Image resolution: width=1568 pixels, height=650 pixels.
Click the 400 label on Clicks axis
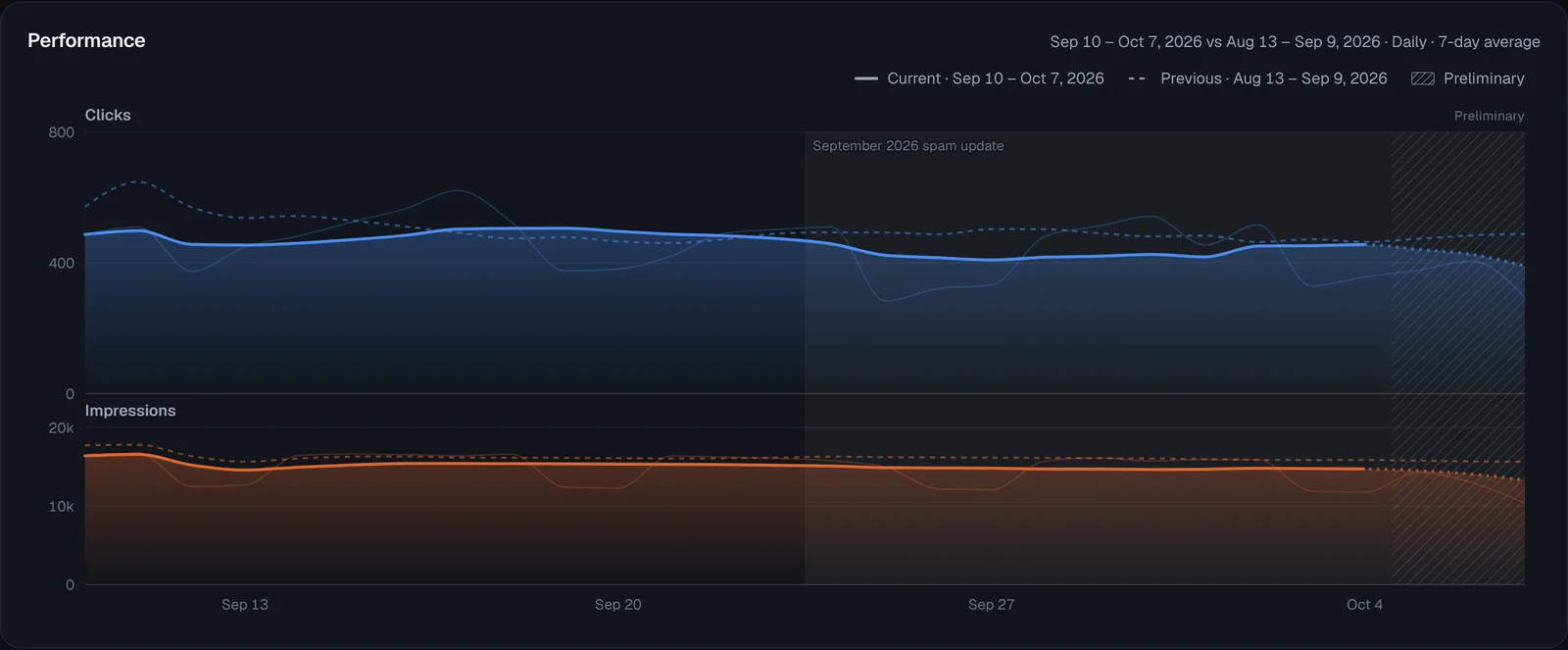(x=61, y=263)
